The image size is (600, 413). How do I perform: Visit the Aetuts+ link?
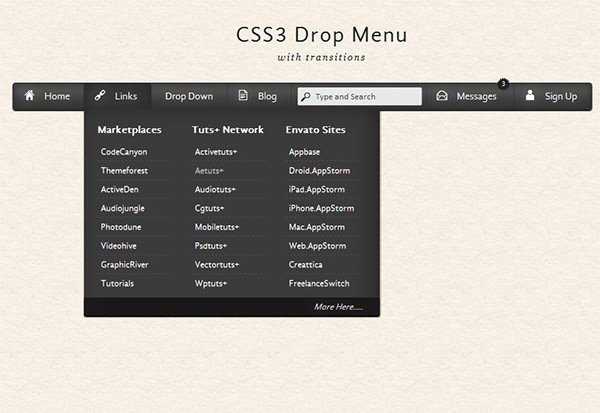pyautogui.click(x=209, y=171)
